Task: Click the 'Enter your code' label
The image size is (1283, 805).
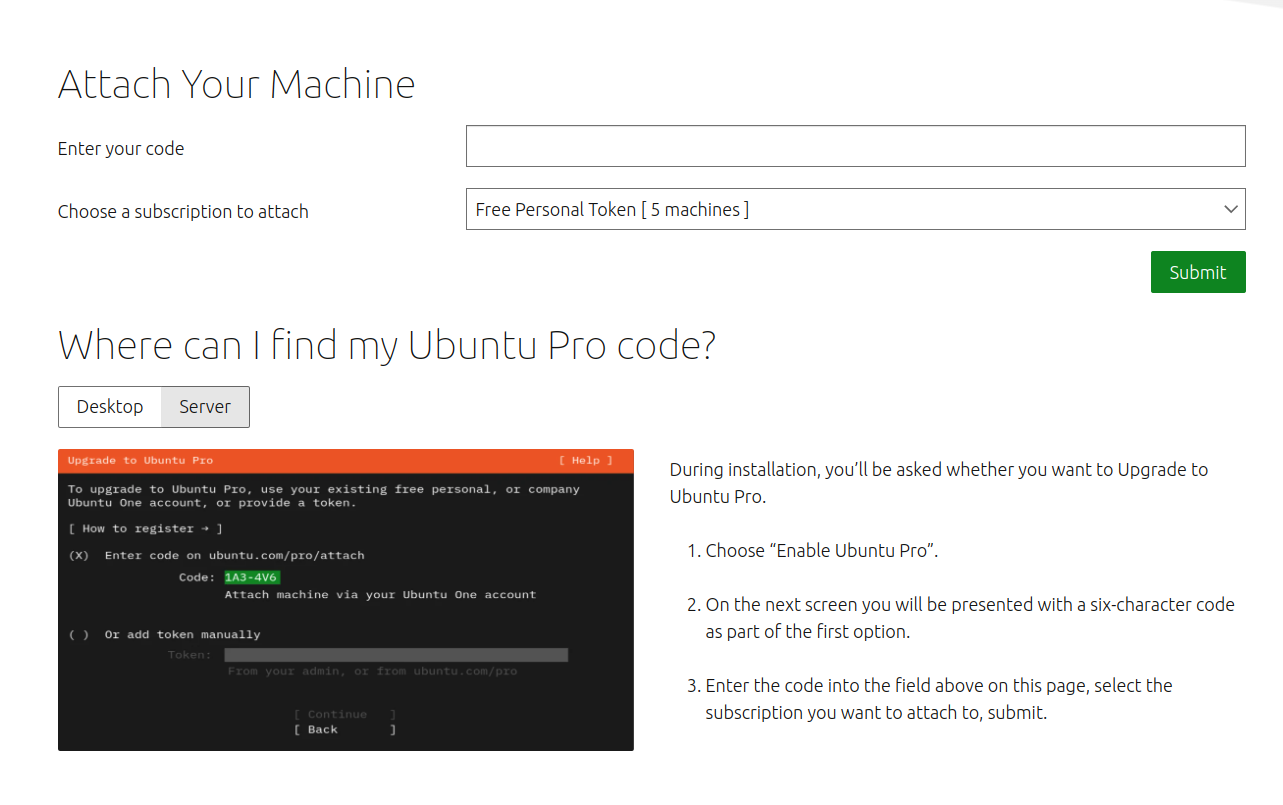Action: tap(121, 149)
